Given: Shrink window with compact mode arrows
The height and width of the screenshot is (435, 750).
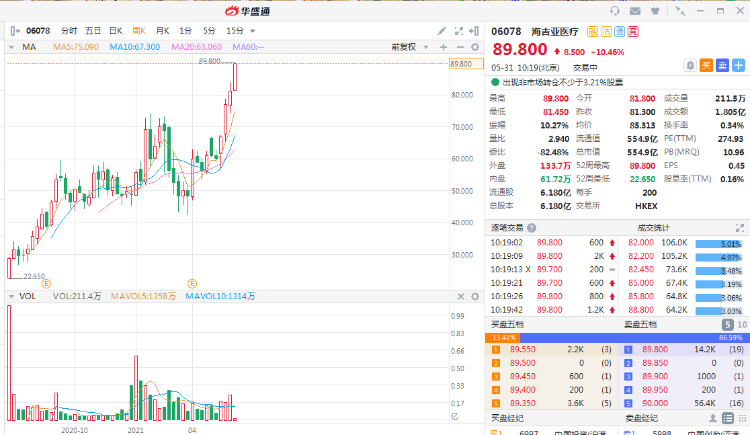Looking at the screenshot, I should [x=680, y=11].
